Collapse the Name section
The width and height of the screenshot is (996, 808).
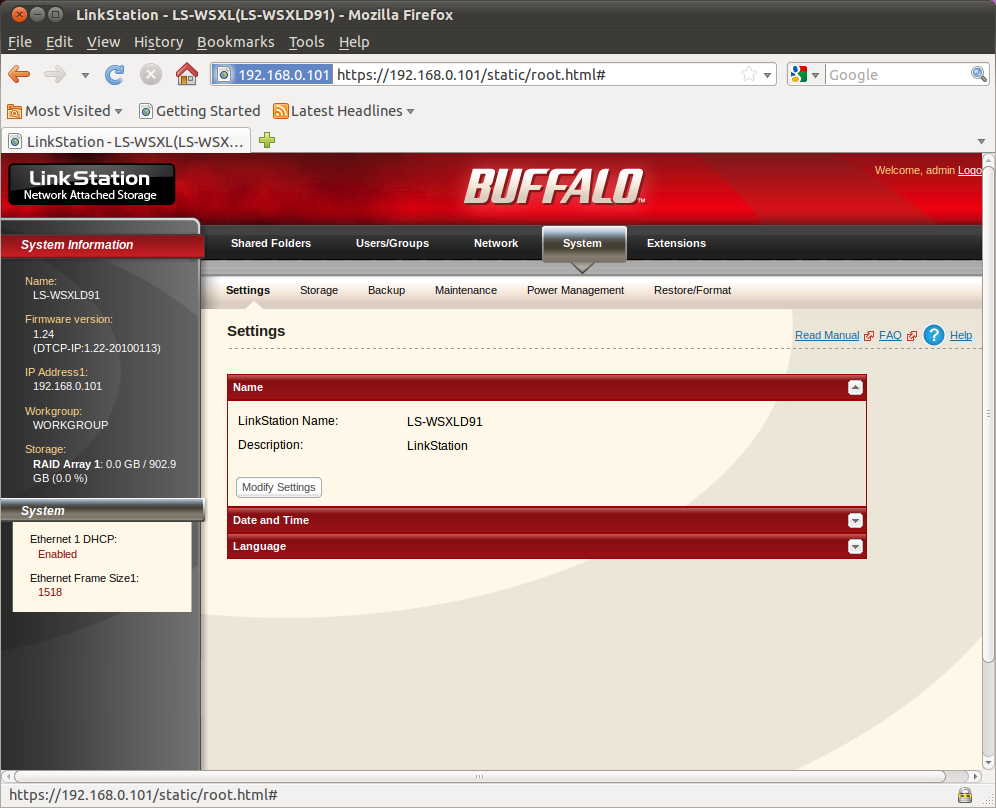click(x=855, y=387)
